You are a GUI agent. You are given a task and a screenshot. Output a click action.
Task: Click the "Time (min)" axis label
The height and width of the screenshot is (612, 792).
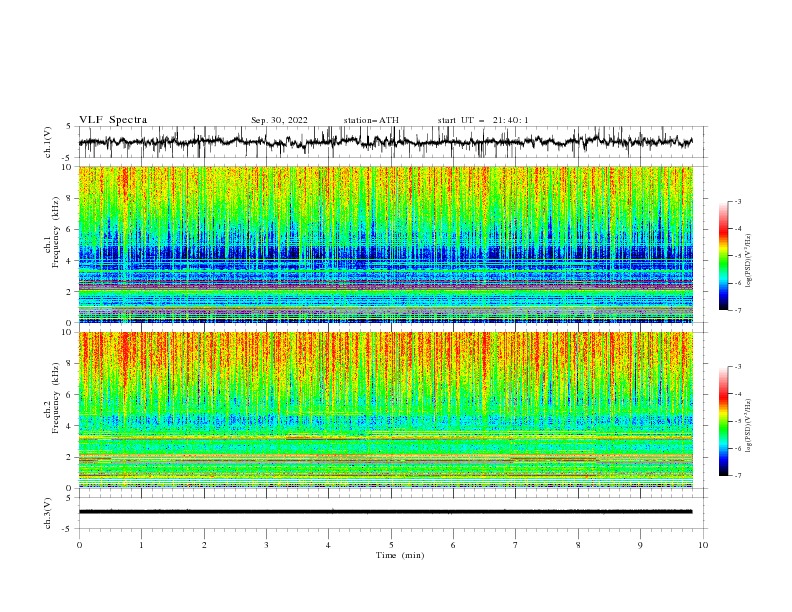coord(400,555)
